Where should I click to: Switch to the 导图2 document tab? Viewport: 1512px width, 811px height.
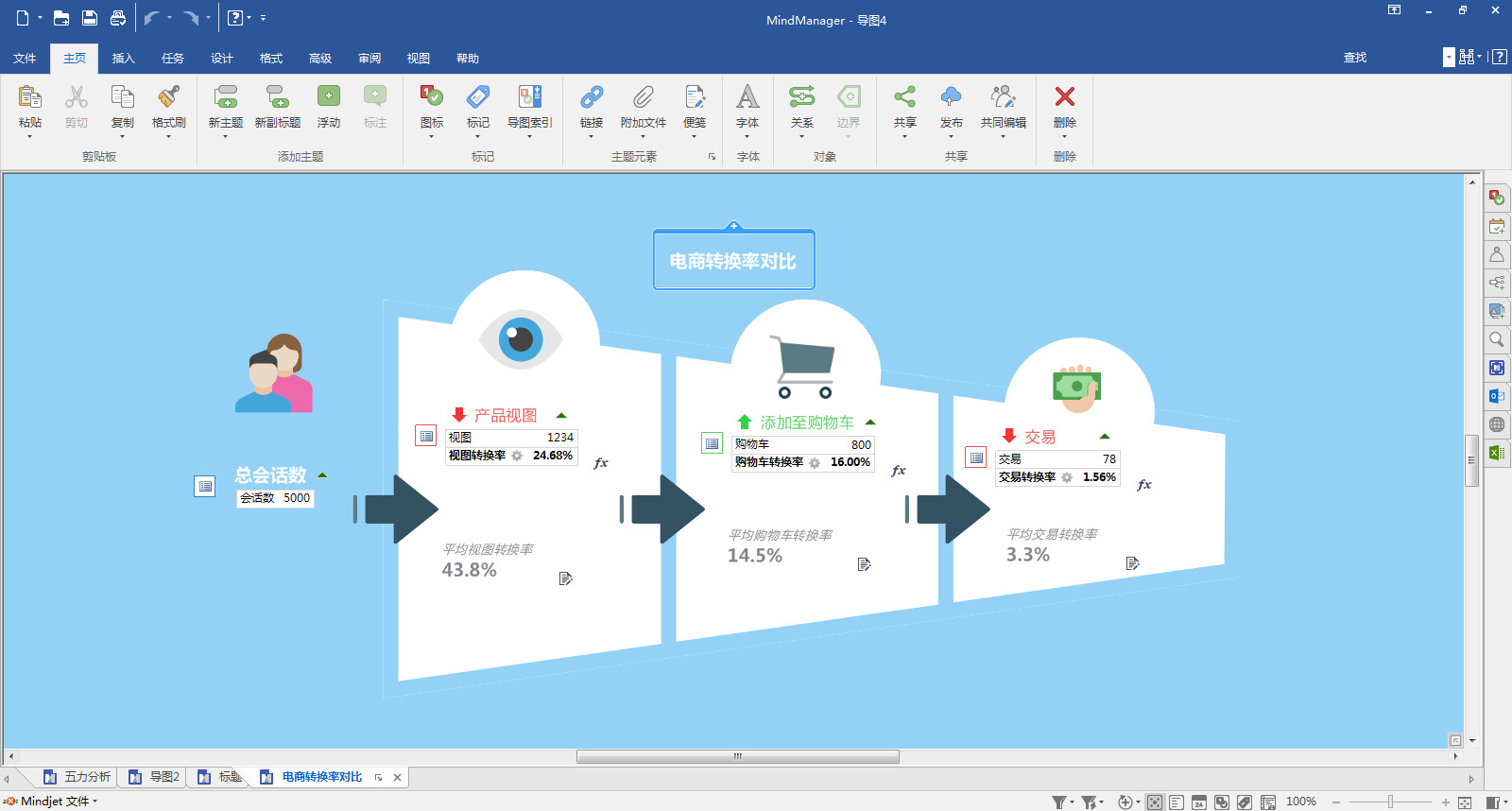tap(154, 777)
